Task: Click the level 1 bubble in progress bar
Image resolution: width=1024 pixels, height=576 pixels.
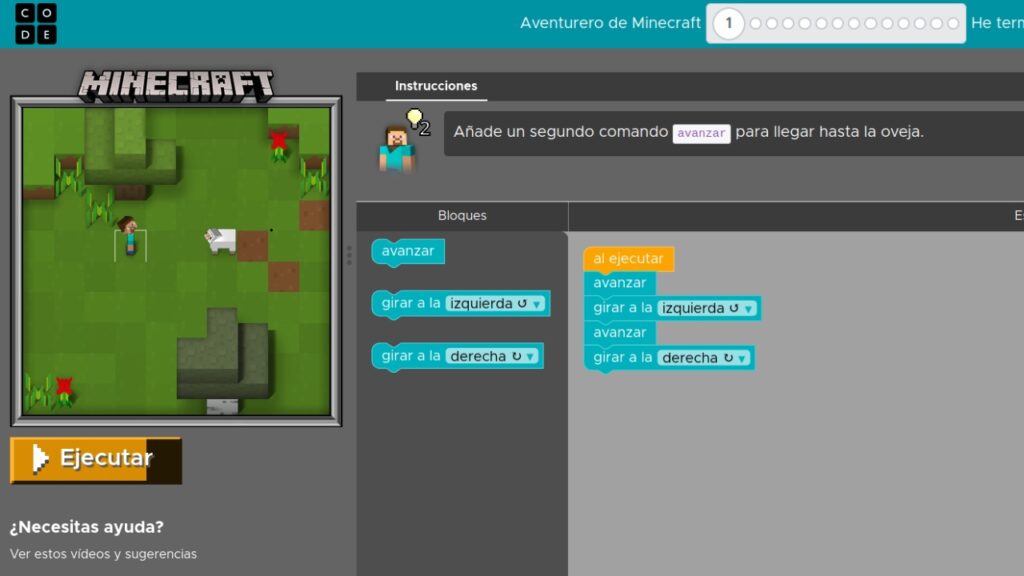Action: coord(729,23)
